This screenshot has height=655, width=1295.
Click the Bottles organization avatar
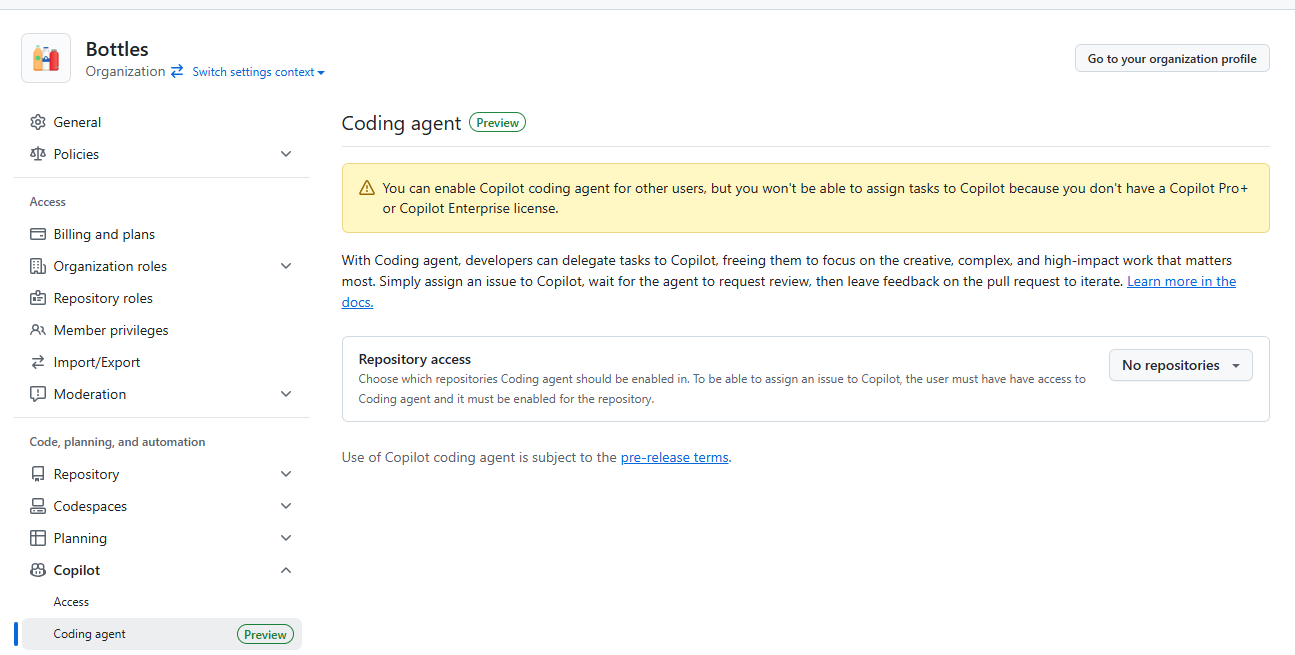pos(46,58)
